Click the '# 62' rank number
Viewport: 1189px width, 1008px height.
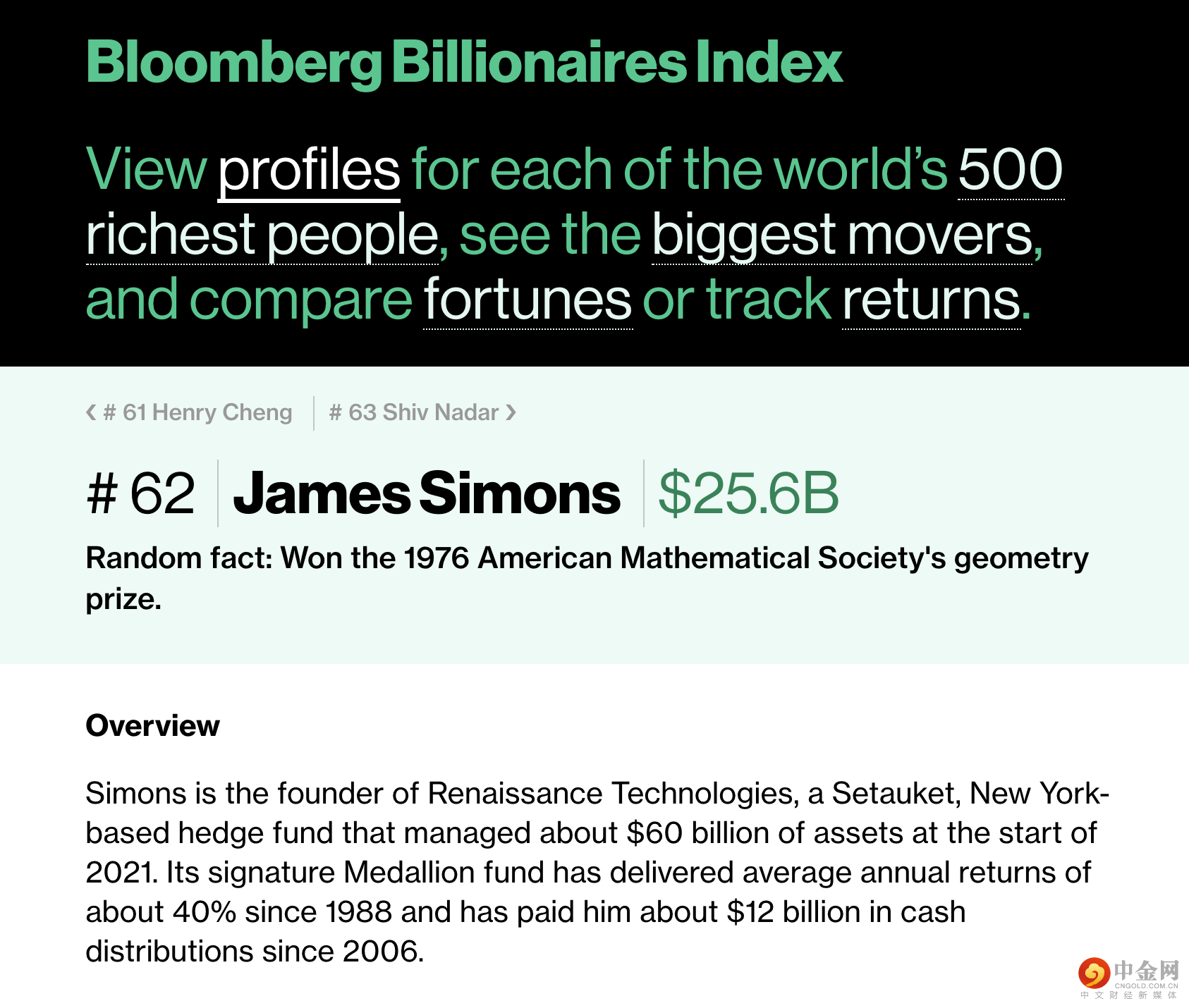coord(141,493)
